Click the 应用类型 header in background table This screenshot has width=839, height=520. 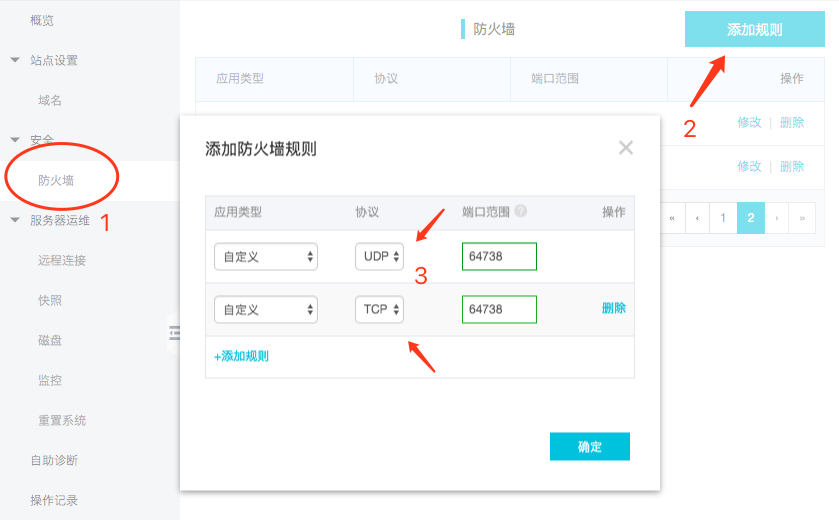[x=240, y=79]
